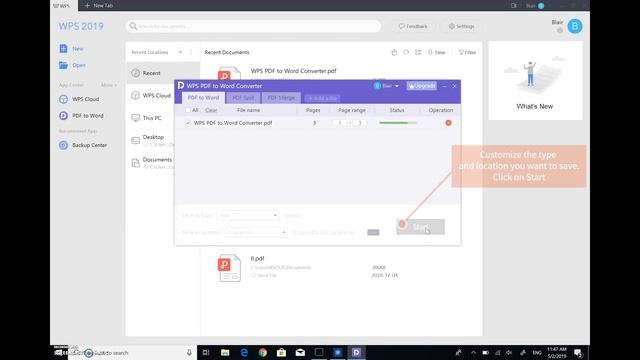The image size is (640, 360).
Task: Open Settings in the WPS header
Action: (462, 26)
